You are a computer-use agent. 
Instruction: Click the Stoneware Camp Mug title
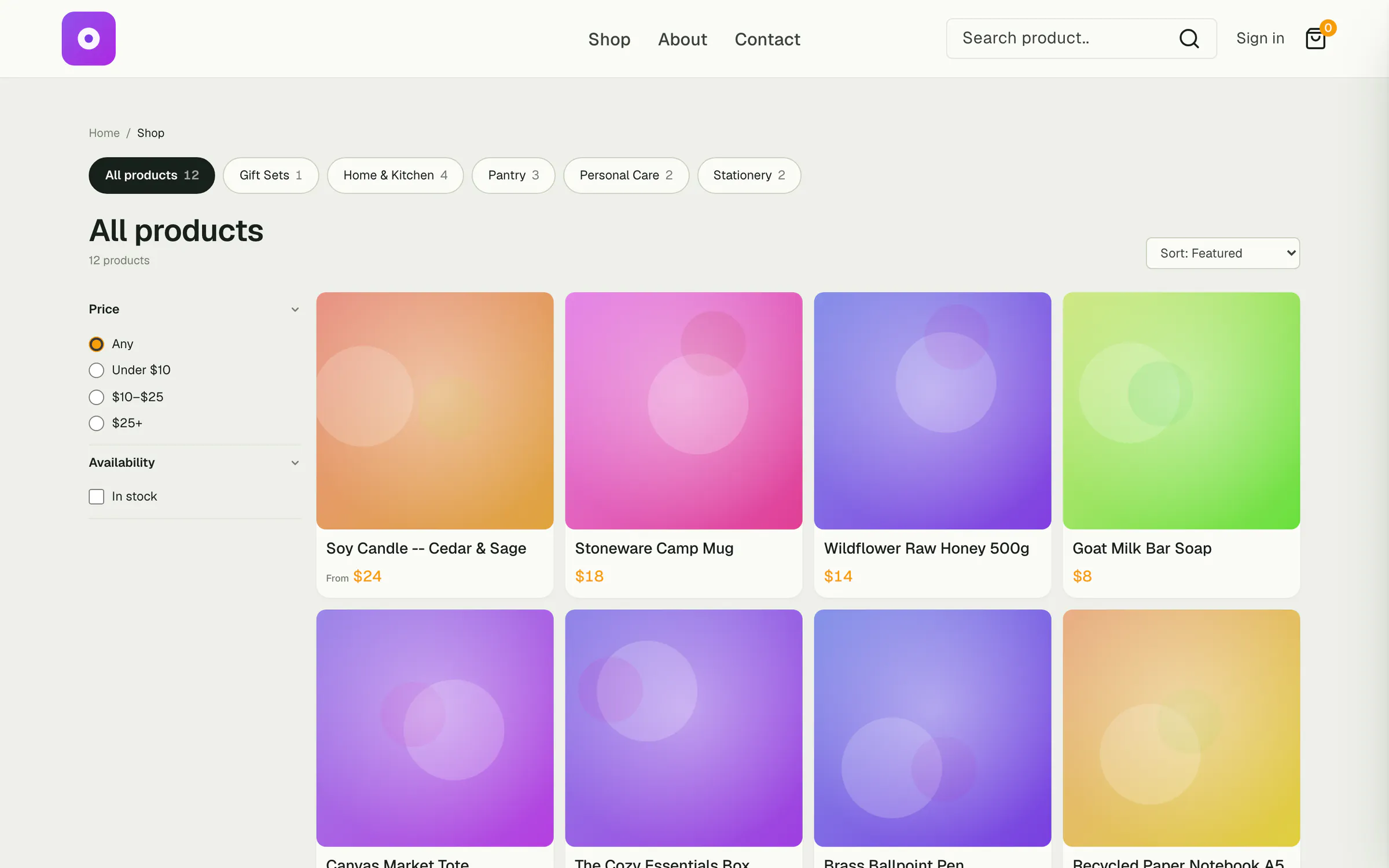pyautogui.click(x=654, y=548)
